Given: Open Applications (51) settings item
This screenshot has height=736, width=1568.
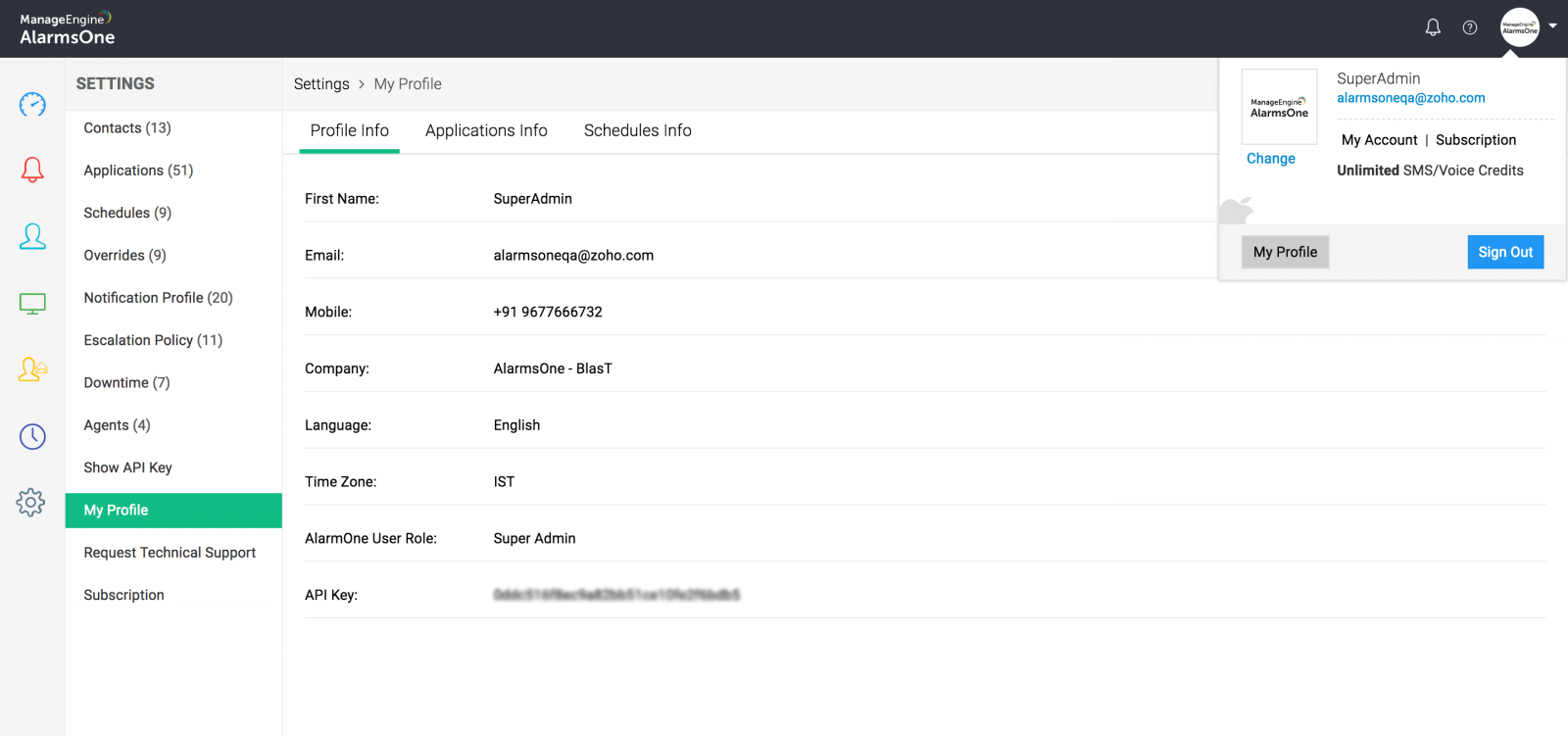Looking at the screenshot, I should pyautogui.click(x=138, y=170).
